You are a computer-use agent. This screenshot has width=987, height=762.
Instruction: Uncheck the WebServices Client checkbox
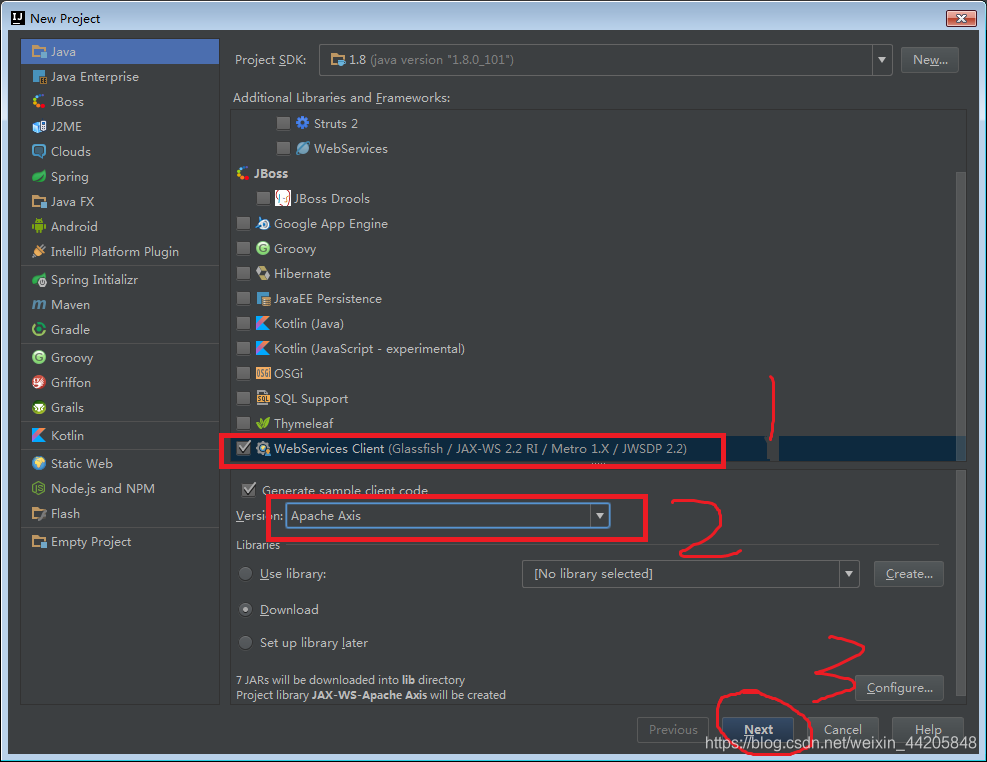(x=244, y=448)
